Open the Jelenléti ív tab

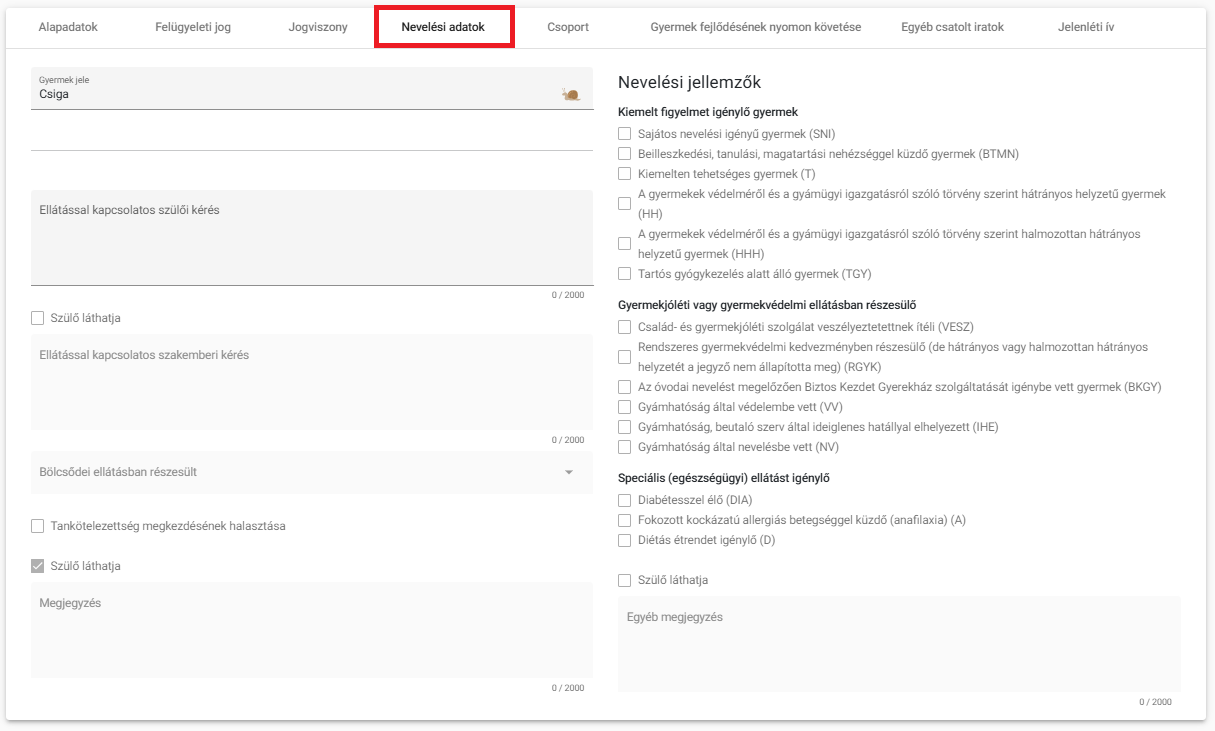(x=1086, y=27)
